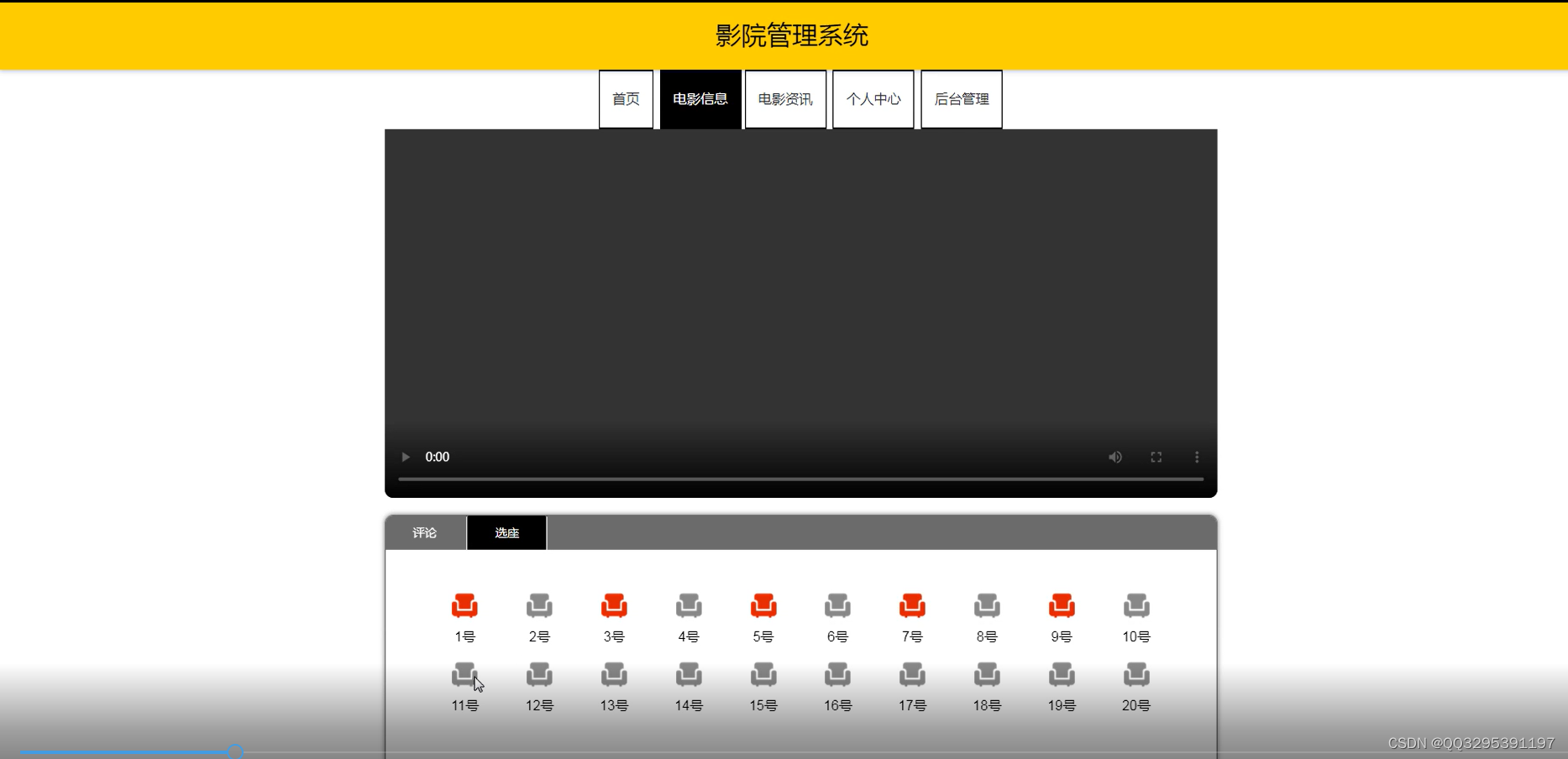The height and width of the screenshot is (759, 1568).
Task: Select seat 12号 chair icon
Action: click(x=539, y=674)
